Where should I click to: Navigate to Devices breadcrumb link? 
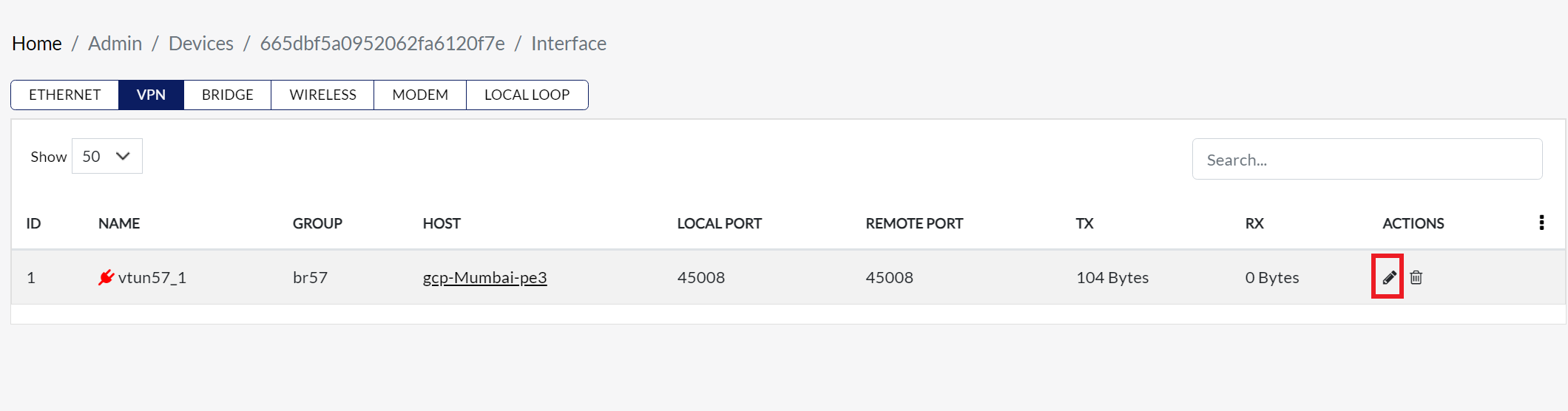201,44
